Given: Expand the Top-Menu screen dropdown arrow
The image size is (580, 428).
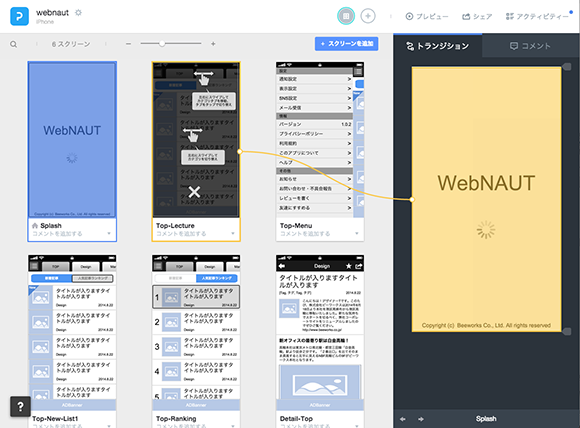Looking at the screenshot, I should 357,233.
